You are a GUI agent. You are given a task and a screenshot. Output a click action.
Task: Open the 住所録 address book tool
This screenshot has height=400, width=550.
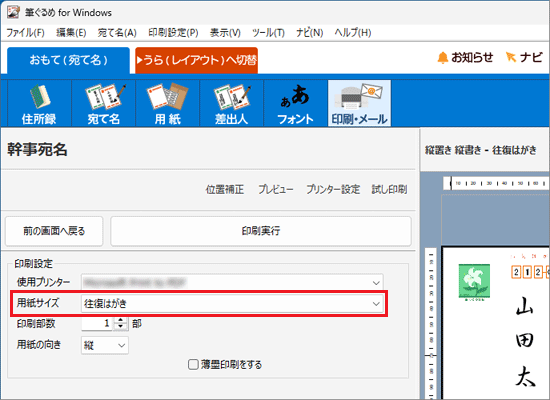pyautogui.click(x=39, y=104)
